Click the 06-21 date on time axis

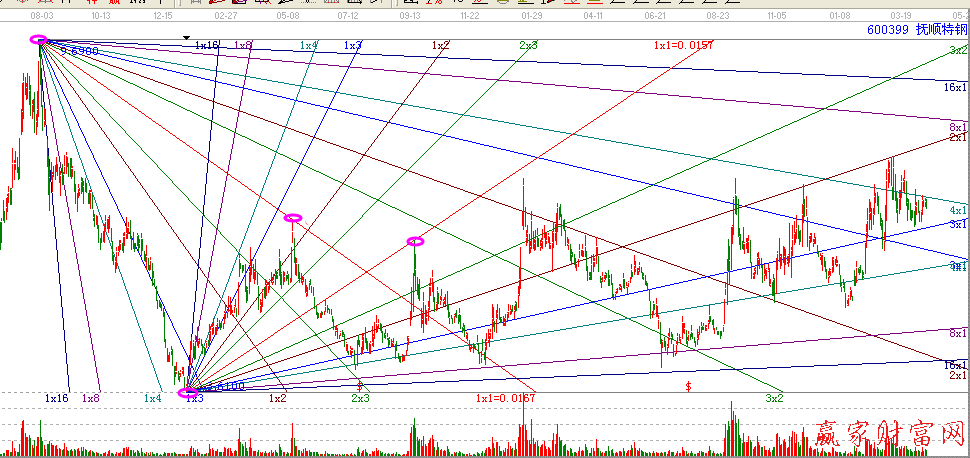click(x=655, y=17)
